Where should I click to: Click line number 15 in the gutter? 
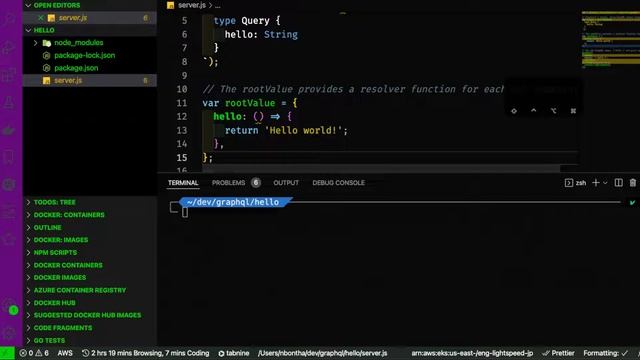[x=182, y=158]
